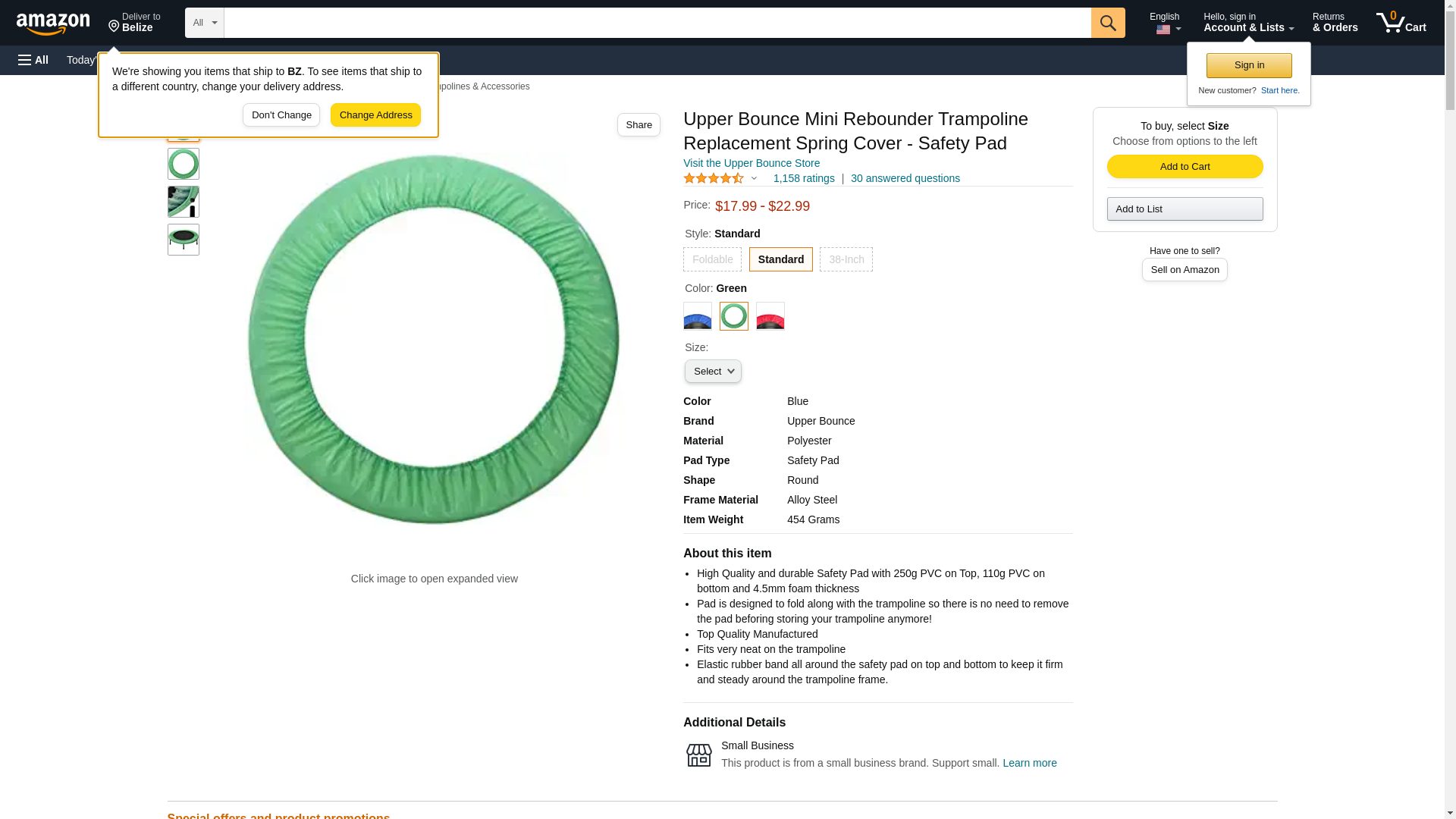Image resolution: width=1456 pixels, height=819 pixels.
Task: Select the green ring thumbnail image
Action: pyautogui.click(x=184, y=164)
